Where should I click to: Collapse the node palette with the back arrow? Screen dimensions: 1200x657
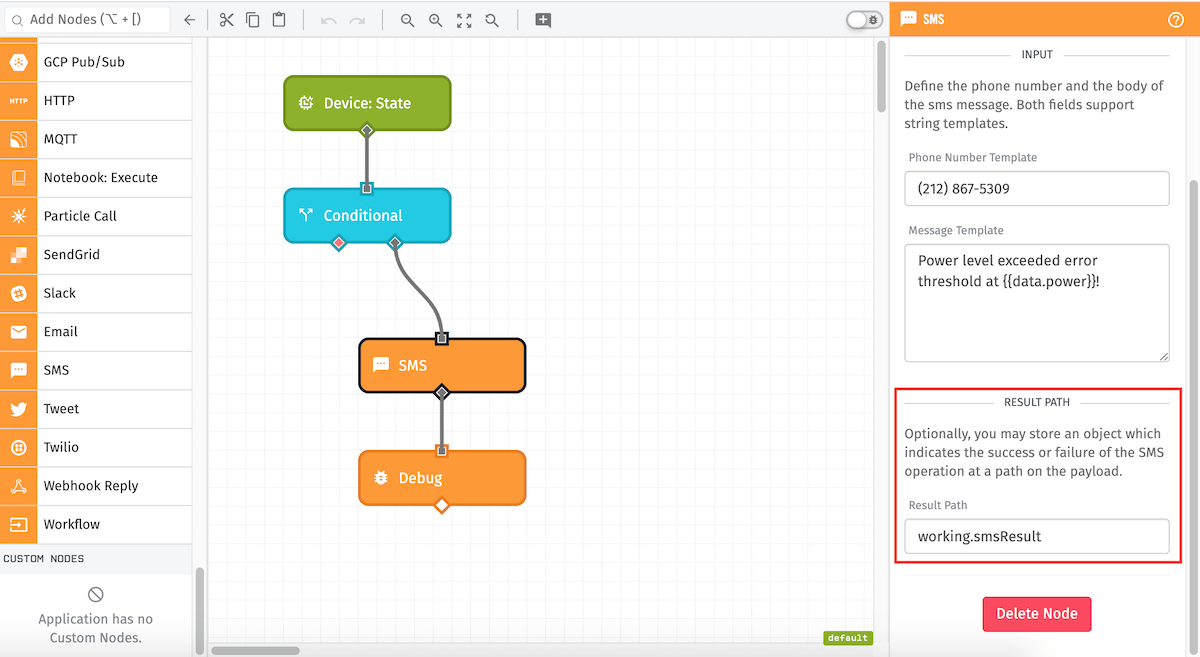[189, 20]
